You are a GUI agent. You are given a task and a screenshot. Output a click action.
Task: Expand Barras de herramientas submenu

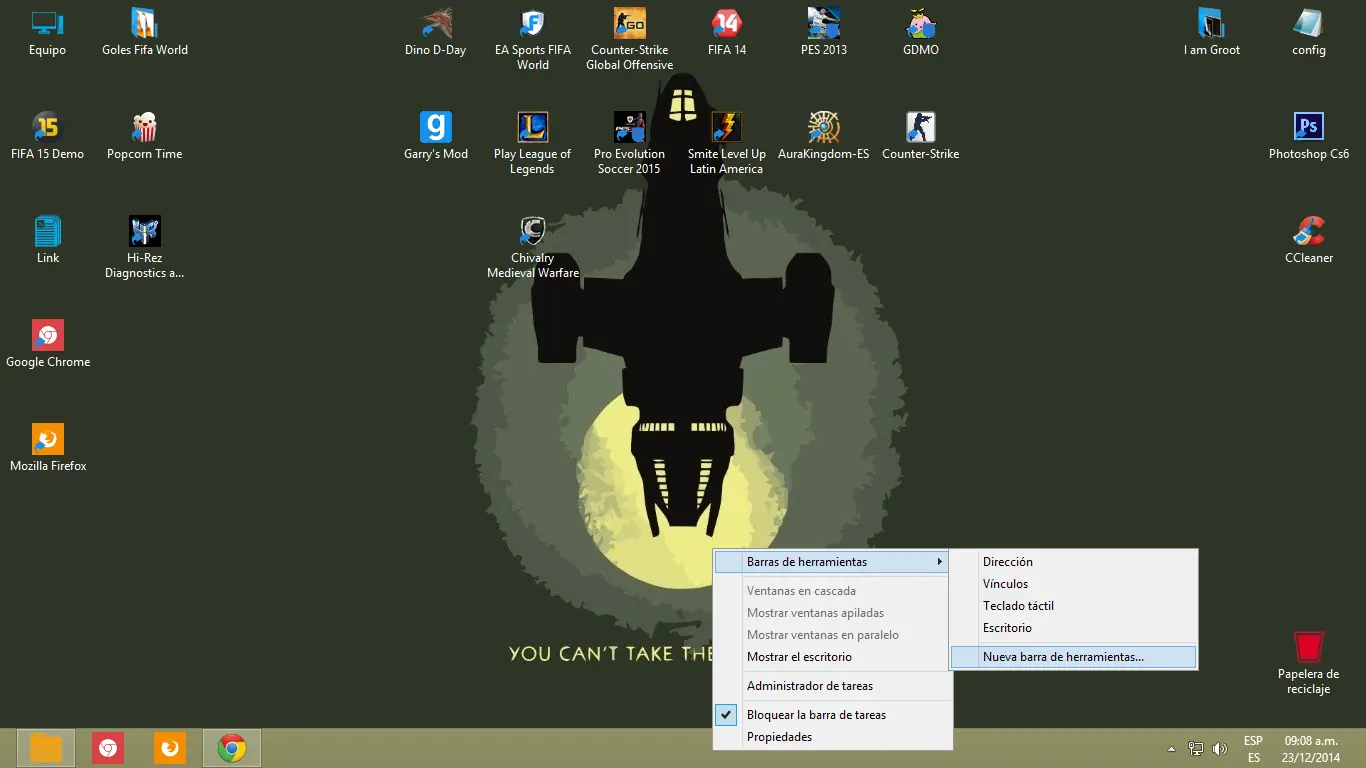point(832,562)
